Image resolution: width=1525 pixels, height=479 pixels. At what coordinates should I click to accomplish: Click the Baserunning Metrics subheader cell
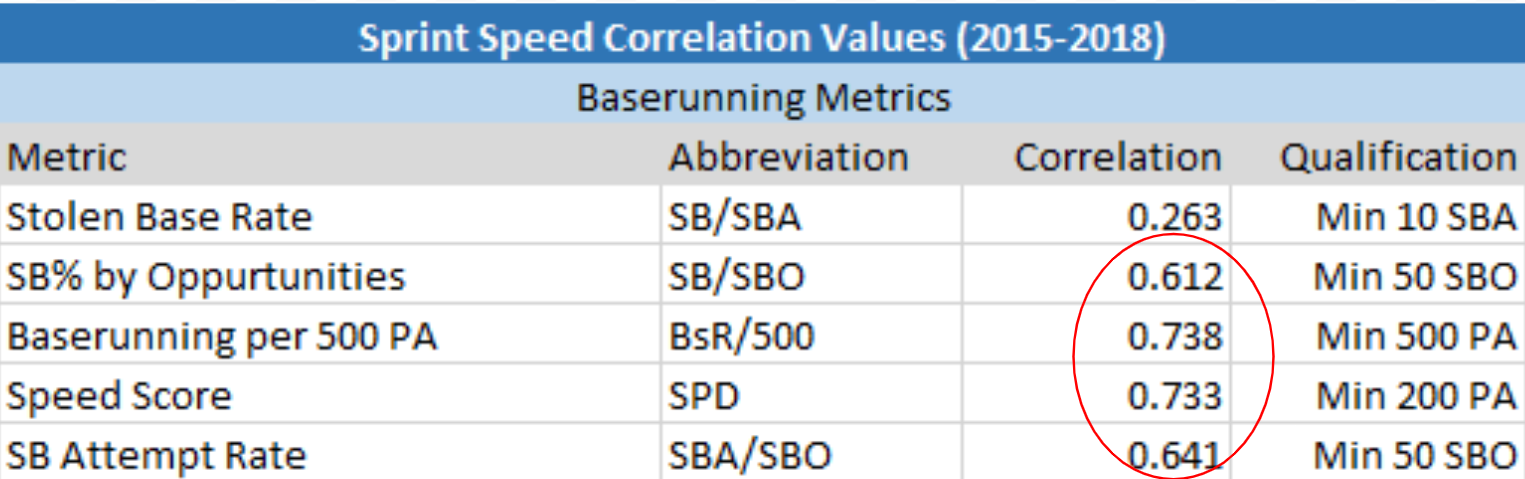762,97
